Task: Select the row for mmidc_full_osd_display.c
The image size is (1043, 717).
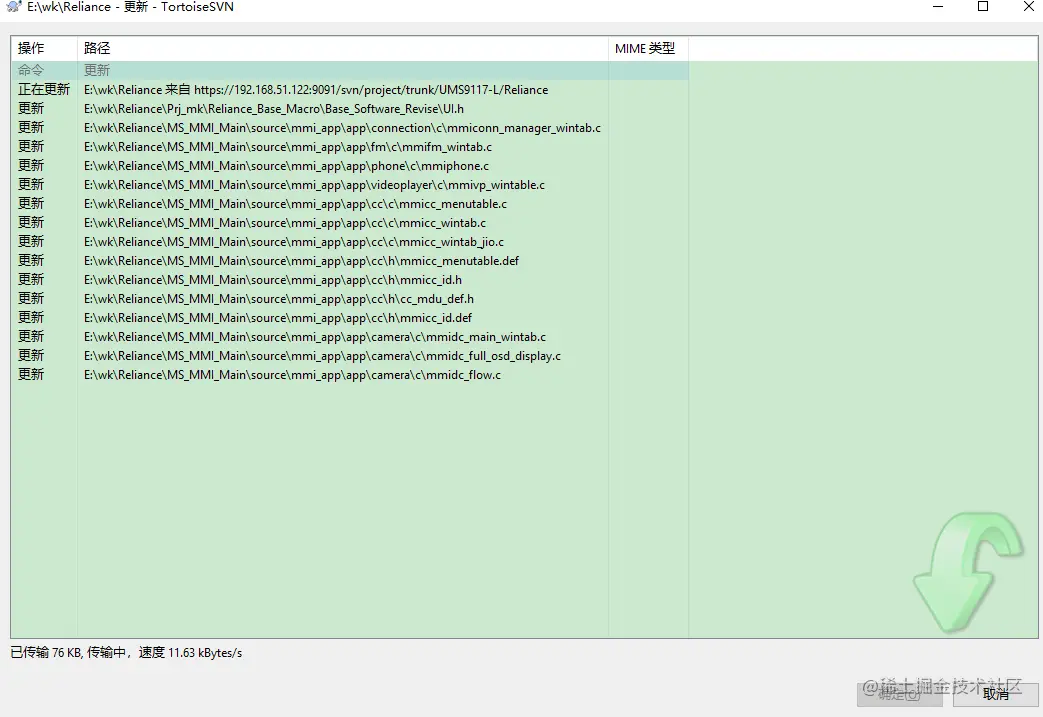Action: click(x=349, y=356)
